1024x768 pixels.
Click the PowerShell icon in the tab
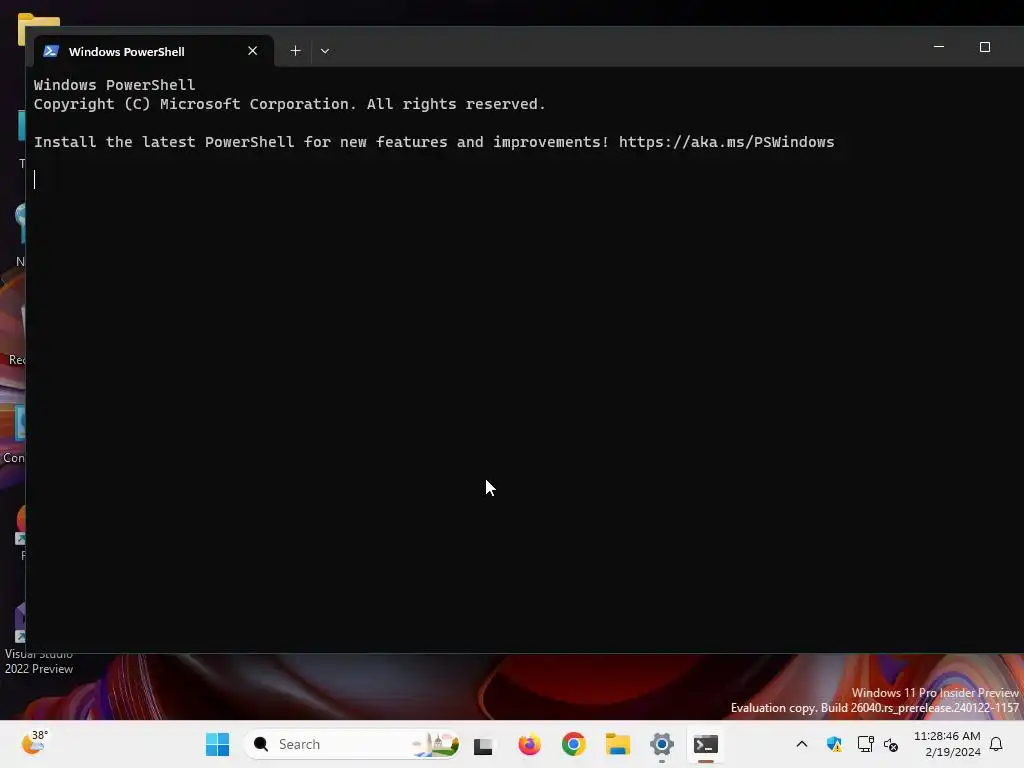[51, 51]
